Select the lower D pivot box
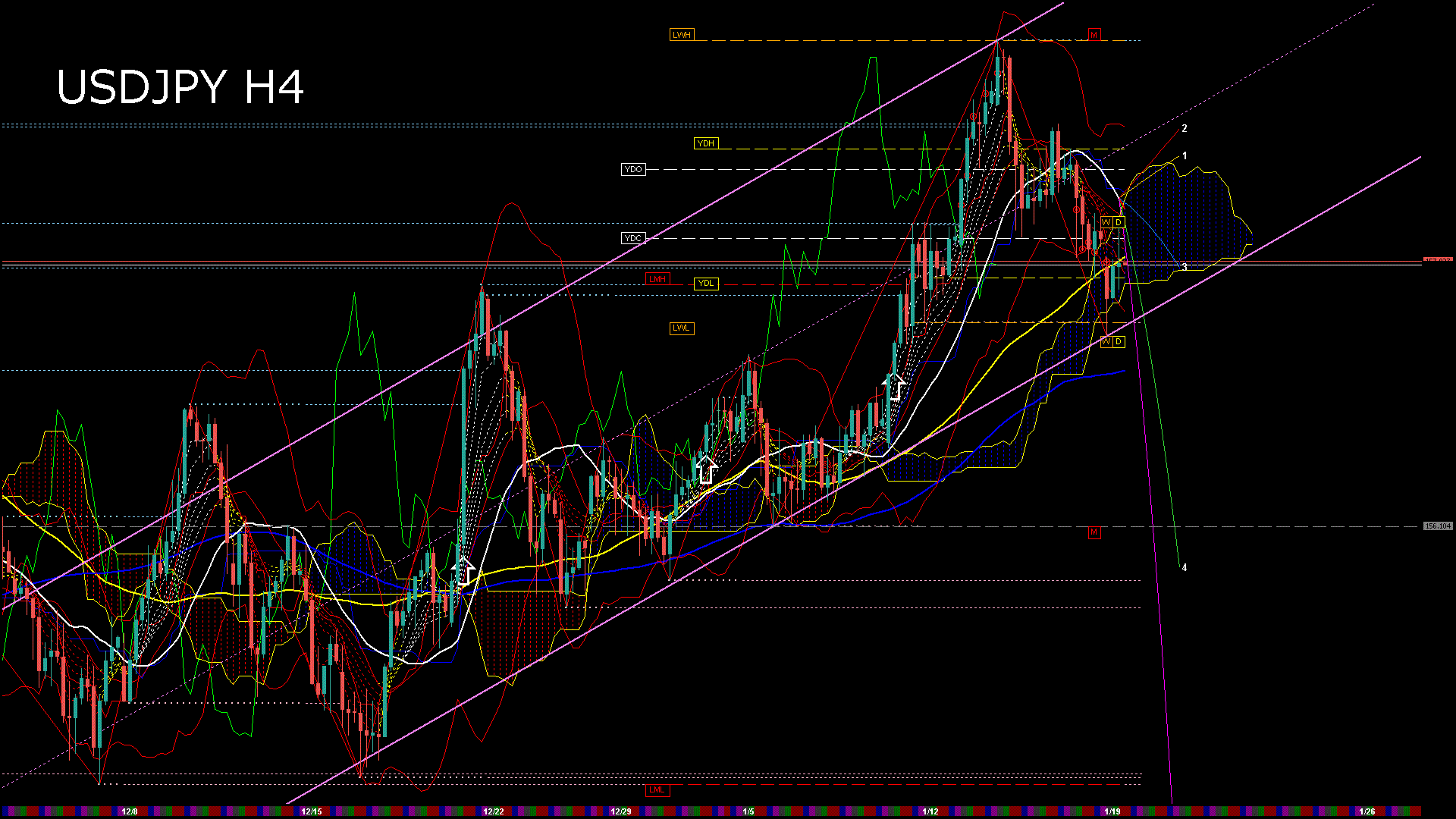1456x819 pixels. (1119, 342)
